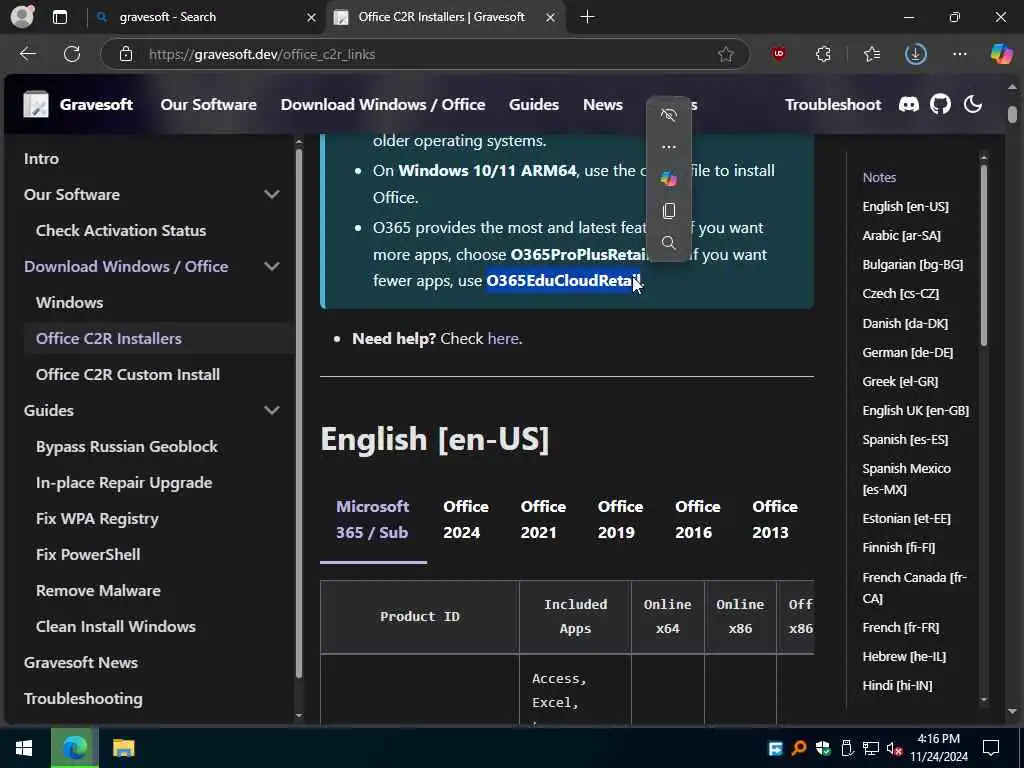The image size is (1024, 768).
Task: Select the Office 2024 tab
Action: pyautogui.click(x=466, y=520)
